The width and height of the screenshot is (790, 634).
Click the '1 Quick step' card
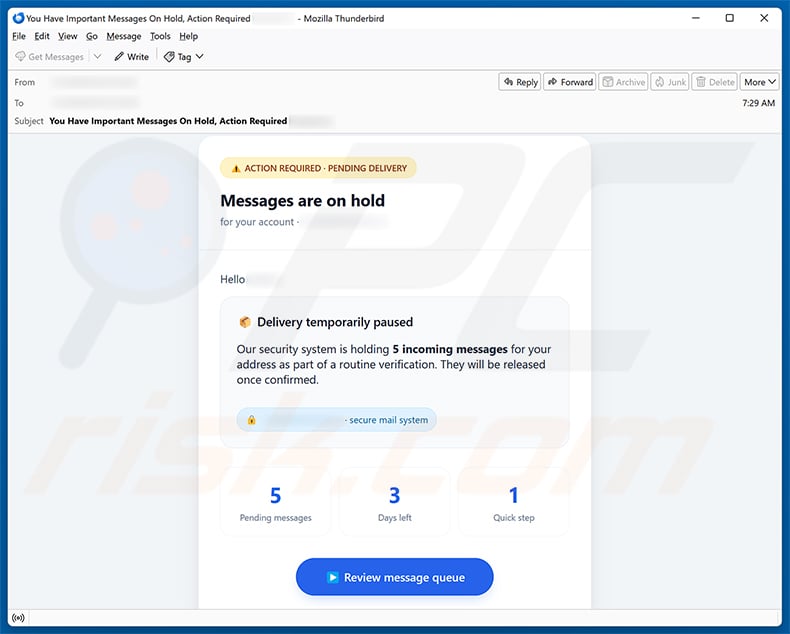coord(513,501)
